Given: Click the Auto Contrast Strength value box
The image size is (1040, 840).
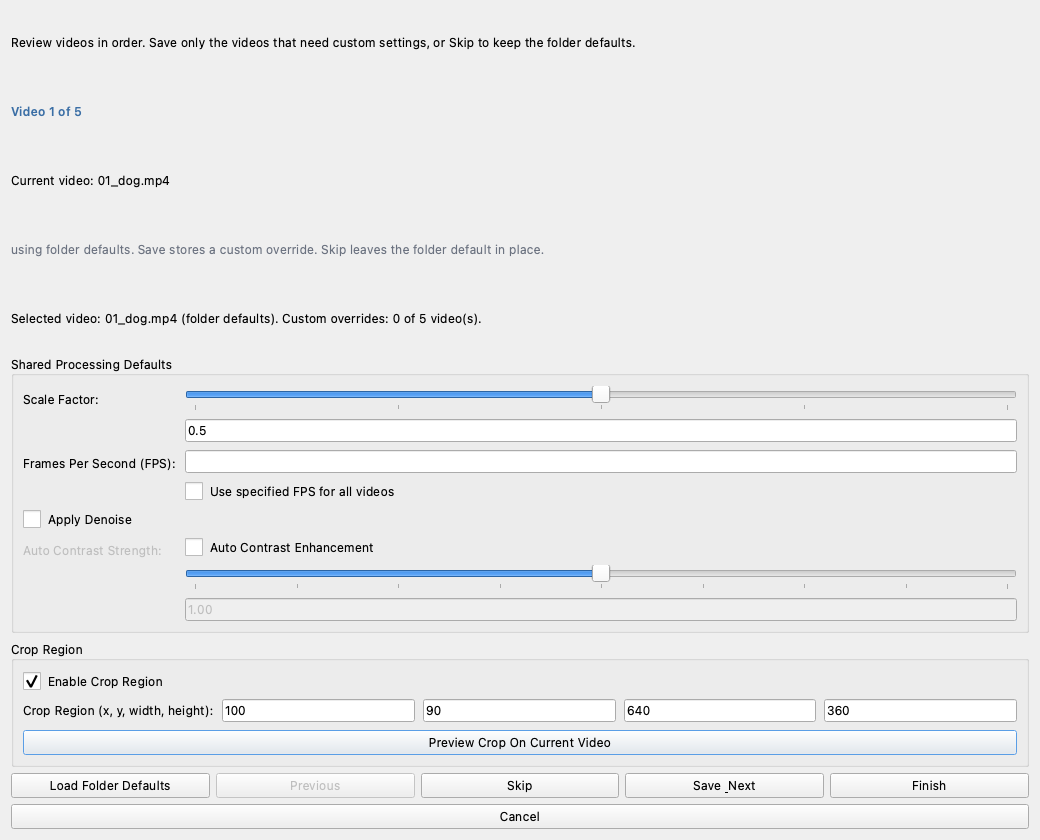Looking at the screenshot, I should click(x=600, y=609).
